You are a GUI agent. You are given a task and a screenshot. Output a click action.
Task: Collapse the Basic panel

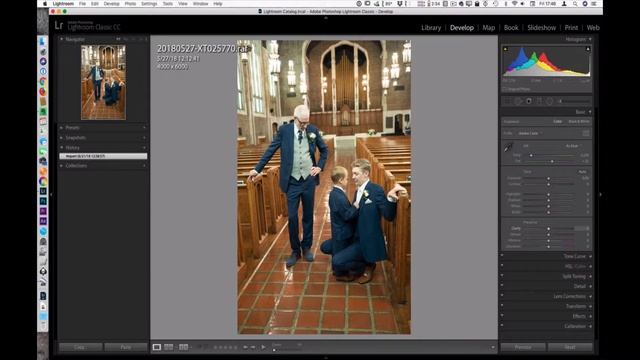tap(590, 112)
